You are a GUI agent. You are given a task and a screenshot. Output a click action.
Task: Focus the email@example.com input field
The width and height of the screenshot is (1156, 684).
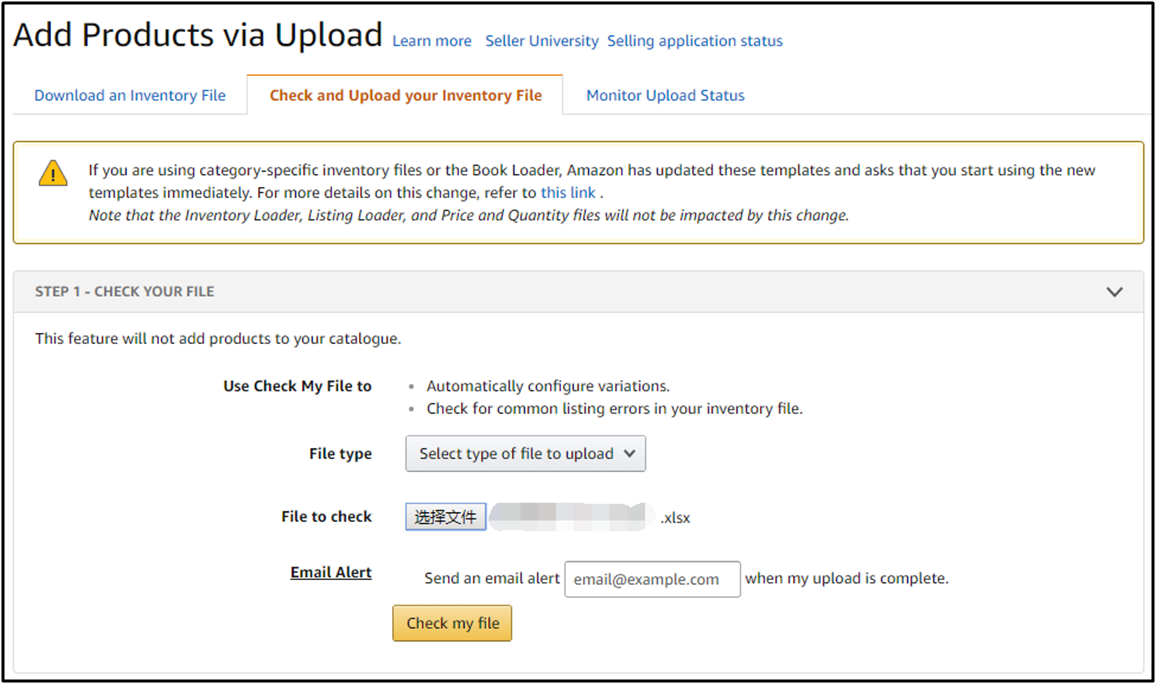652,579
